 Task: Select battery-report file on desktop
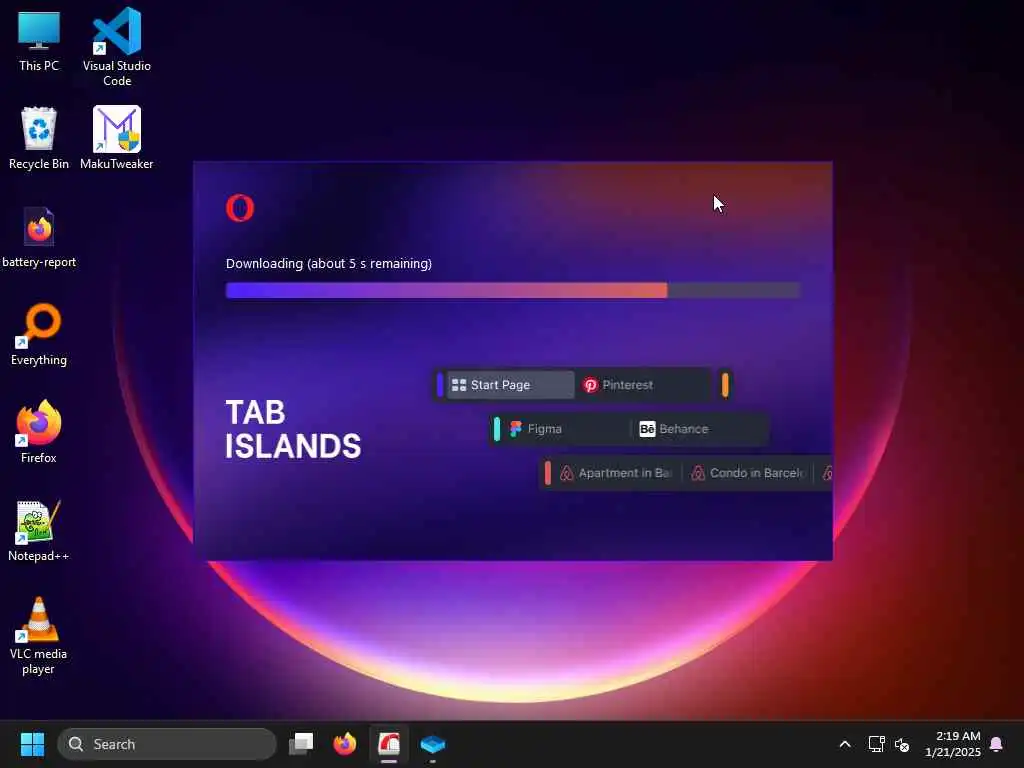[39, 236]
